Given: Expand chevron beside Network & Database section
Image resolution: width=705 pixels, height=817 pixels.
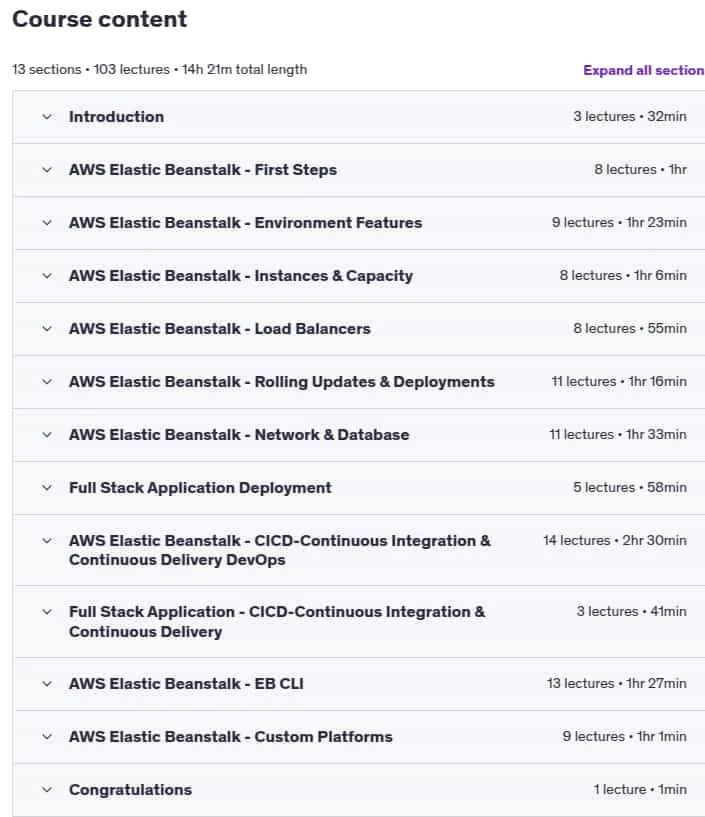Looking at the screenshot, I should click(47, 435).
